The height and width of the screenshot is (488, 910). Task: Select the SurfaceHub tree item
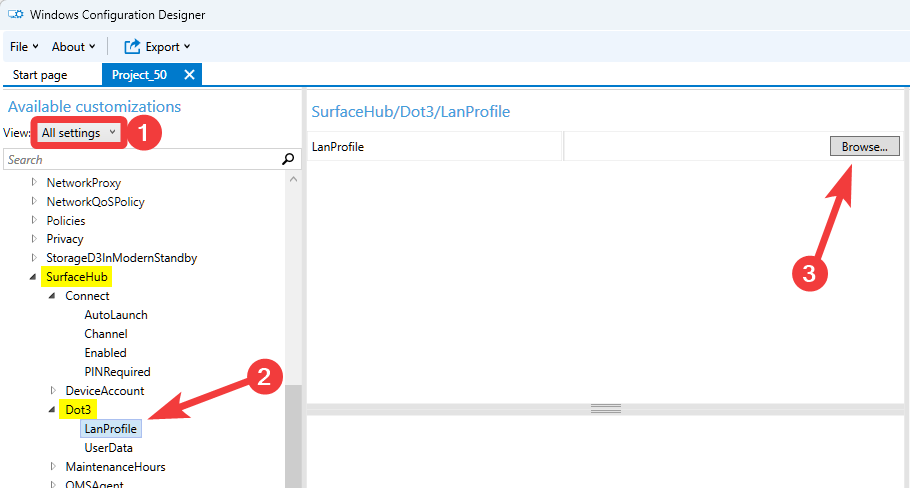click(77, 277)
